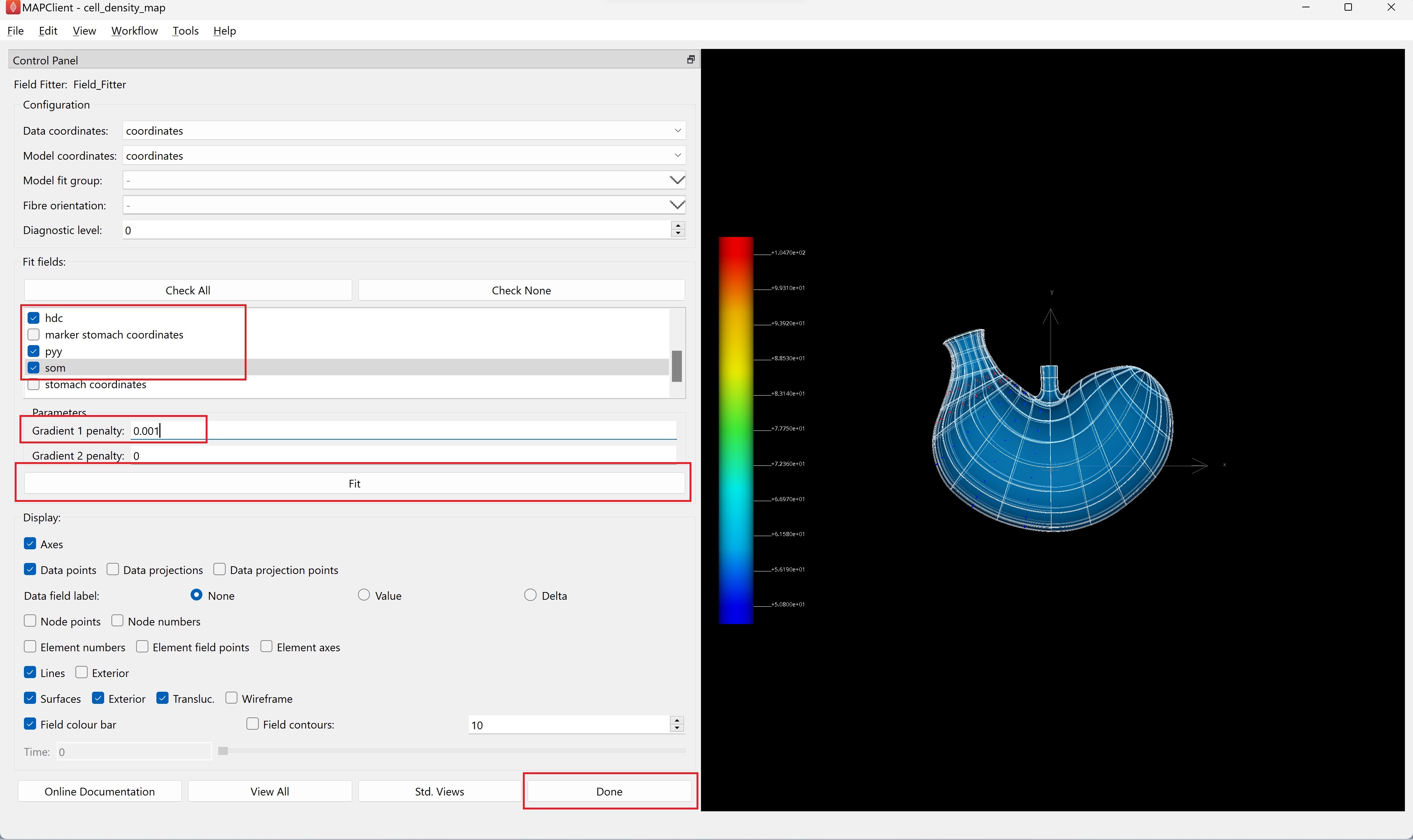
Task: Toggle the pyy field checkbox
Action: pos(33,351)
